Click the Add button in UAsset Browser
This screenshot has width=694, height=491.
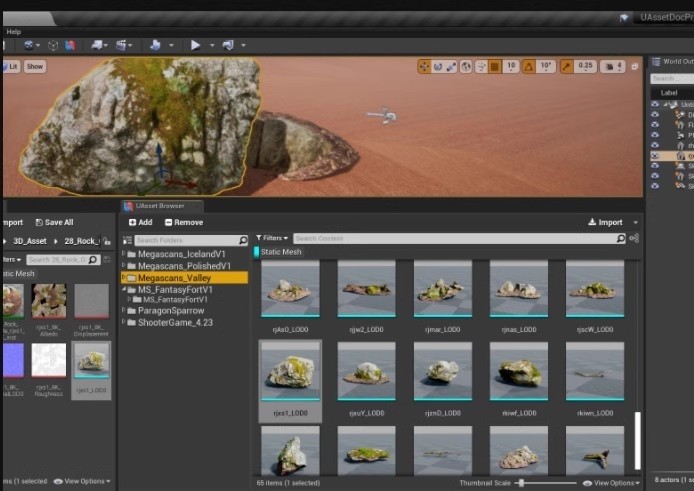141,222
